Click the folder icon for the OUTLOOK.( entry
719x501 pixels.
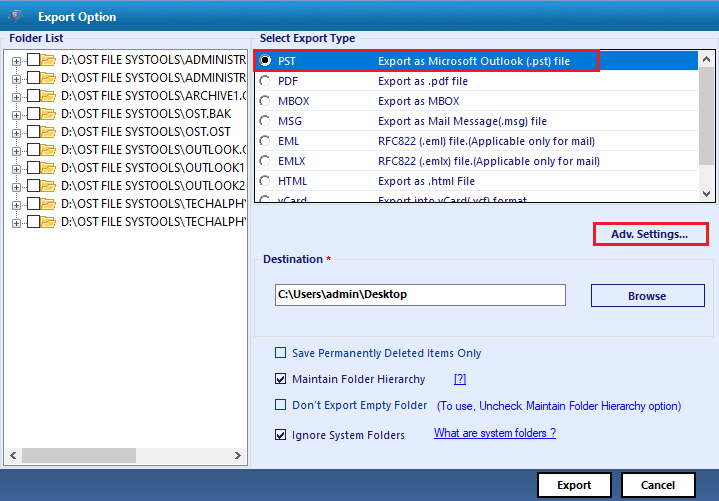48,150
